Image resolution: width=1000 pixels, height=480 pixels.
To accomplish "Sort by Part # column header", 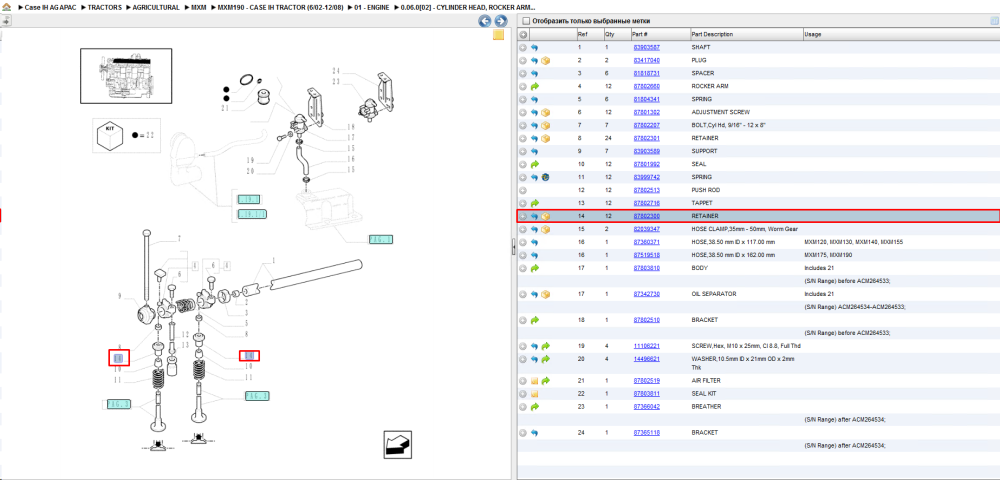I will pyautogui.click(x=659, y=34).
